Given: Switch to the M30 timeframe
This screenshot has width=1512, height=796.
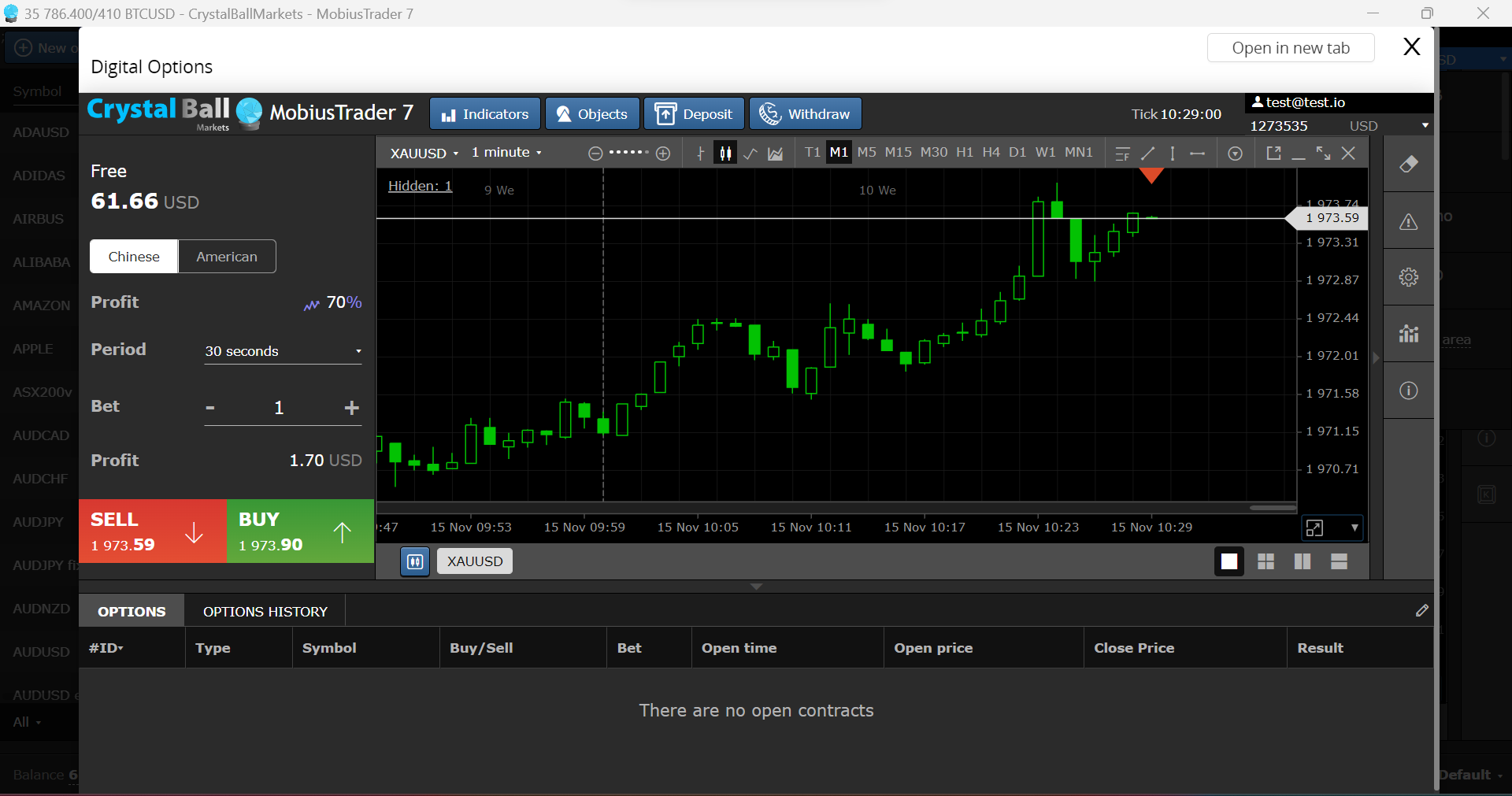Looking at the screenshot, I should click(x=934, y=153).
